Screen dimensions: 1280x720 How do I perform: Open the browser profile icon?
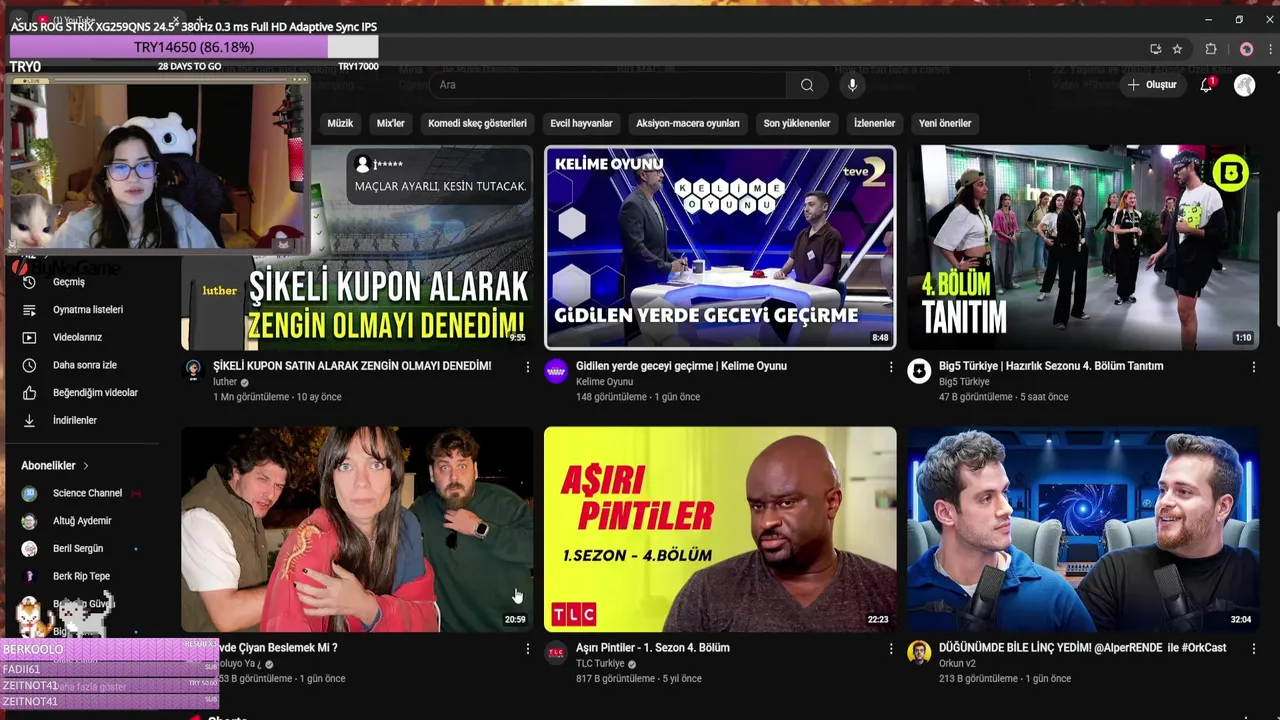click(x=1246, y=49)
